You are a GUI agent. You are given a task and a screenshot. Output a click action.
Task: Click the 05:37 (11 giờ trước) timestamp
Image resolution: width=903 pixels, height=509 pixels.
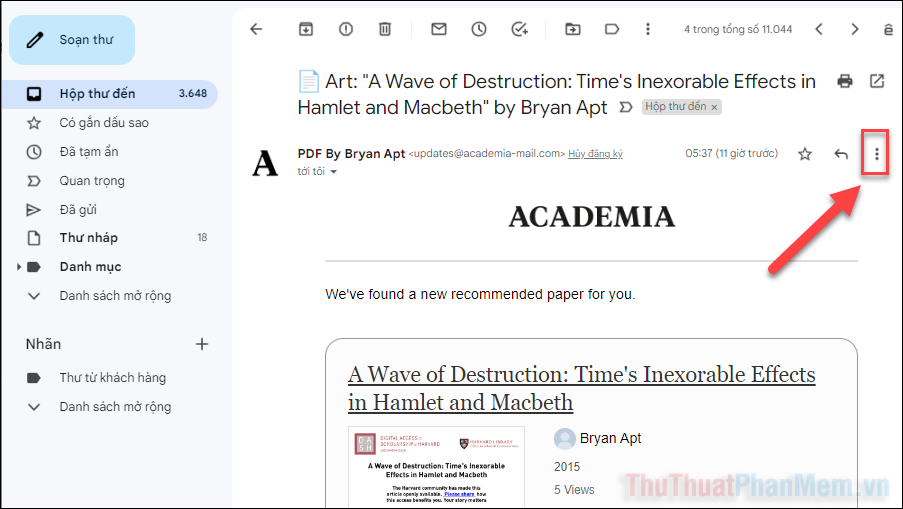tap(731, 154)
